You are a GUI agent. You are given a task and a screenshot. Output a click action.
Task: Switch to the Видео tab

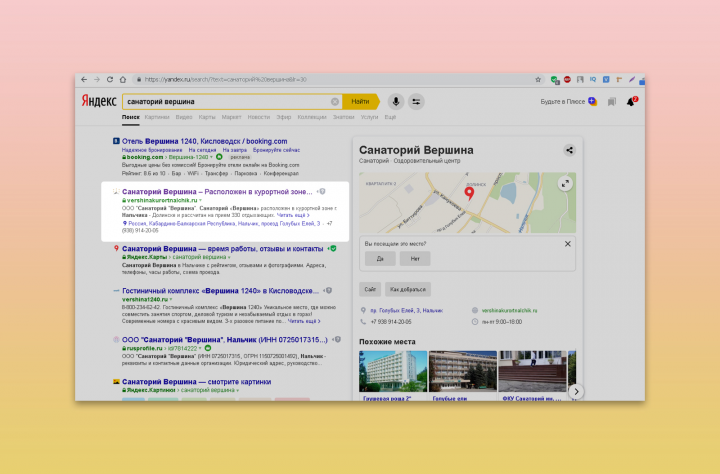(184, 117)
